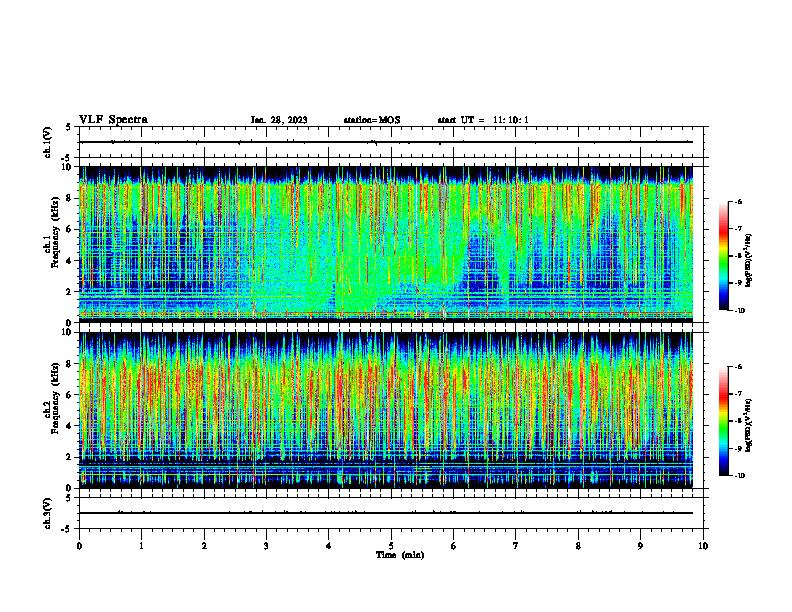Click the ch.2 colorbar log(PSD) units label
The width and height of the screenshot is (792, 612).
(x=749, y=426)
